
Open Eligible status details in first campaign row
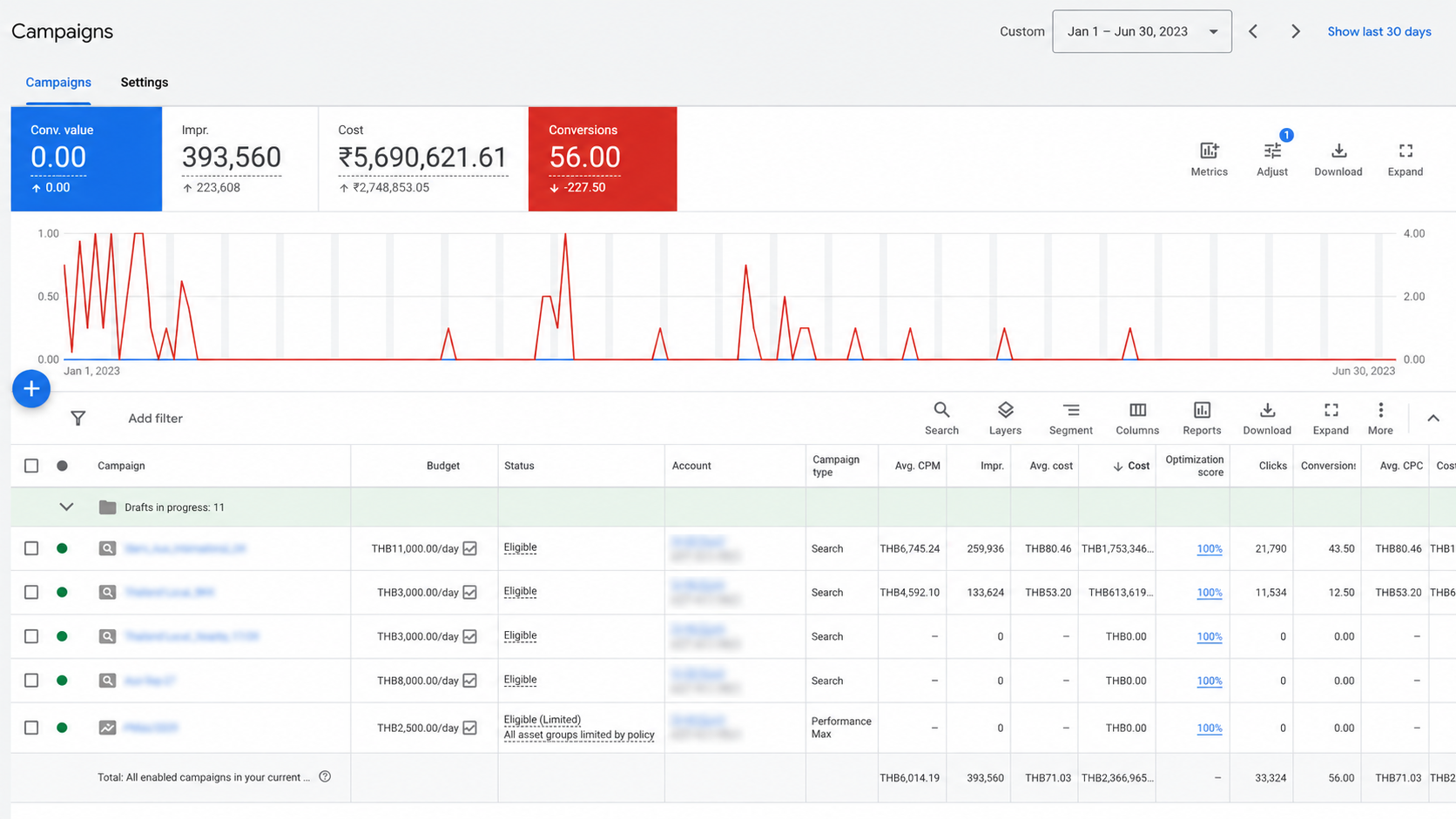point(520,547)
